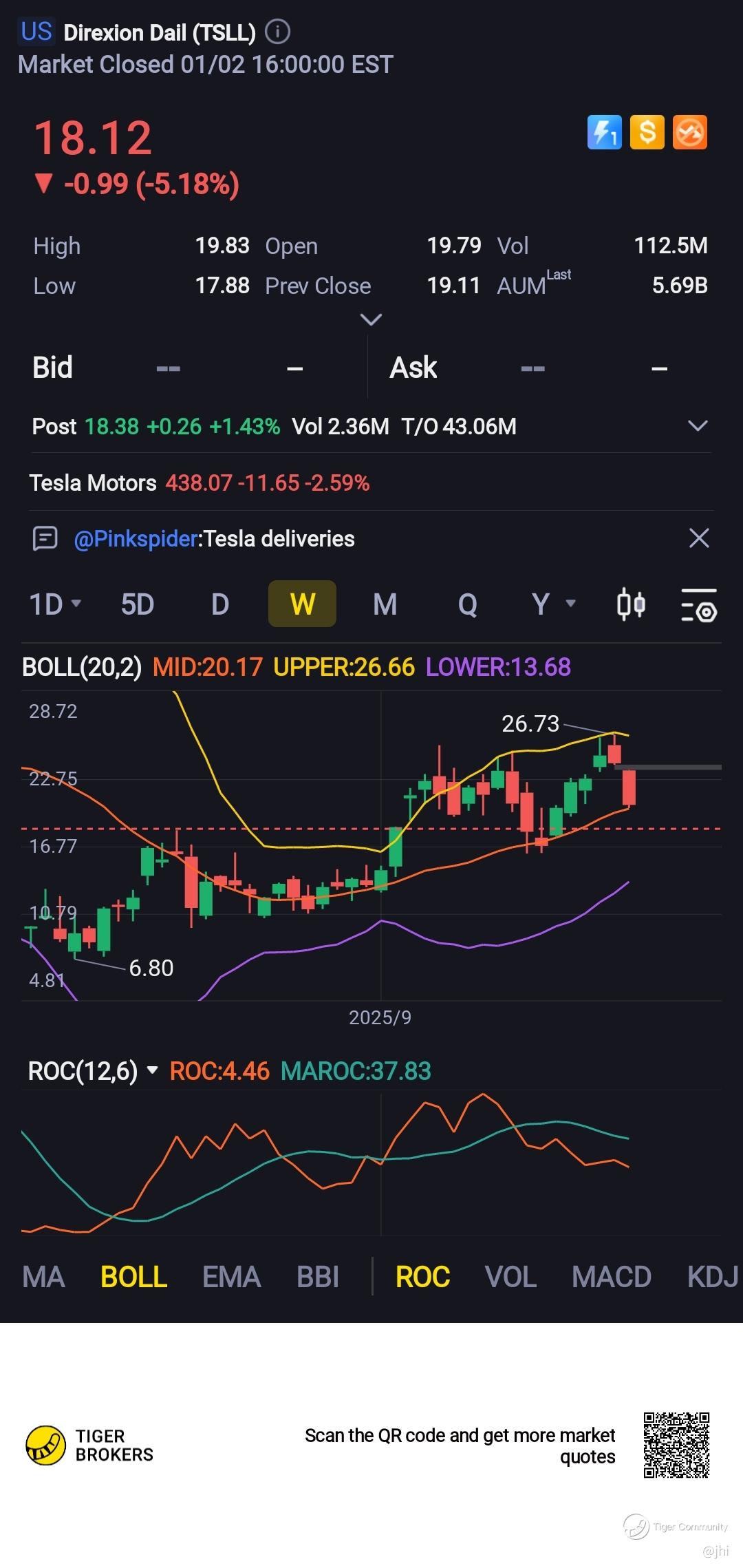This screenshot has width=743, height=1568.
Task: Tap the -0.99 (-5.18%) change text
Action: (x=151, y=184)
